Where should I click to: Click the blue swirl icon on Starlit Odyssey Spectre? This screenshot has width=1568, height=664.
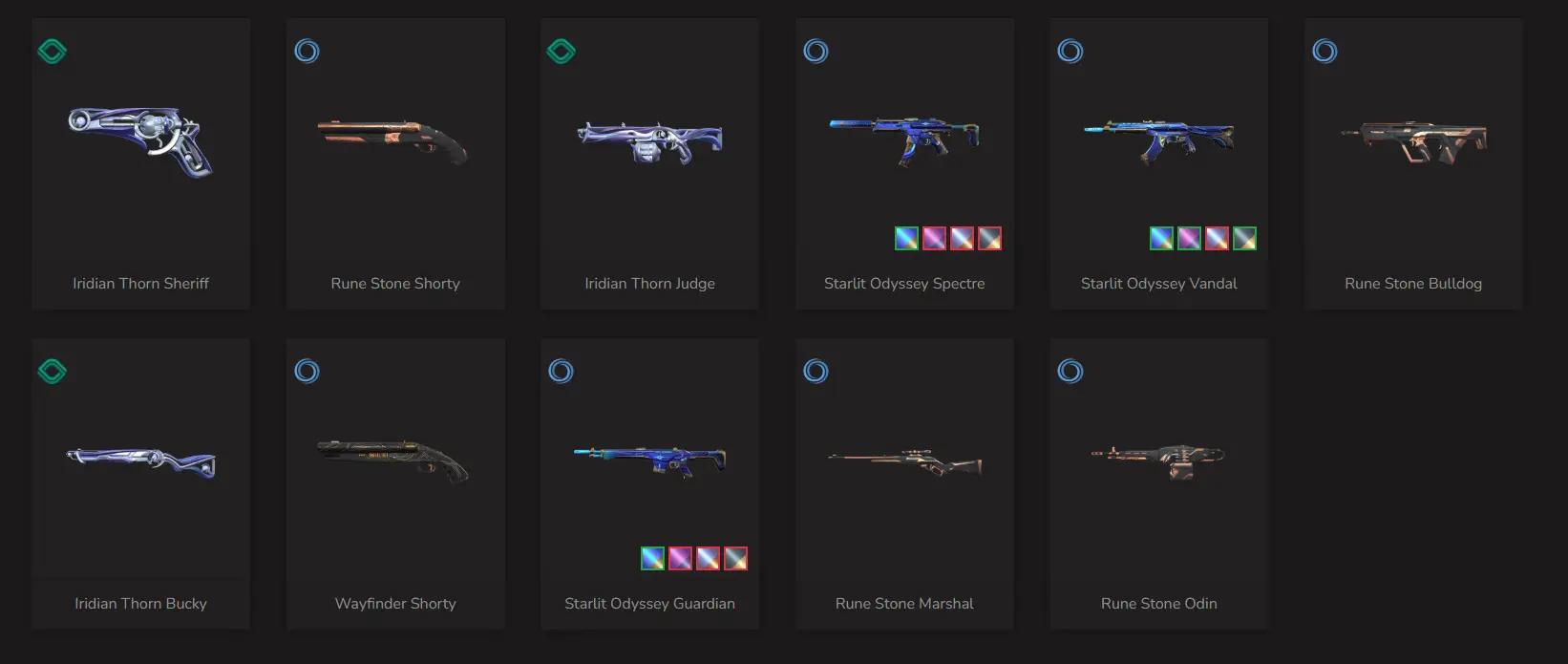click(x=816, y=51)
